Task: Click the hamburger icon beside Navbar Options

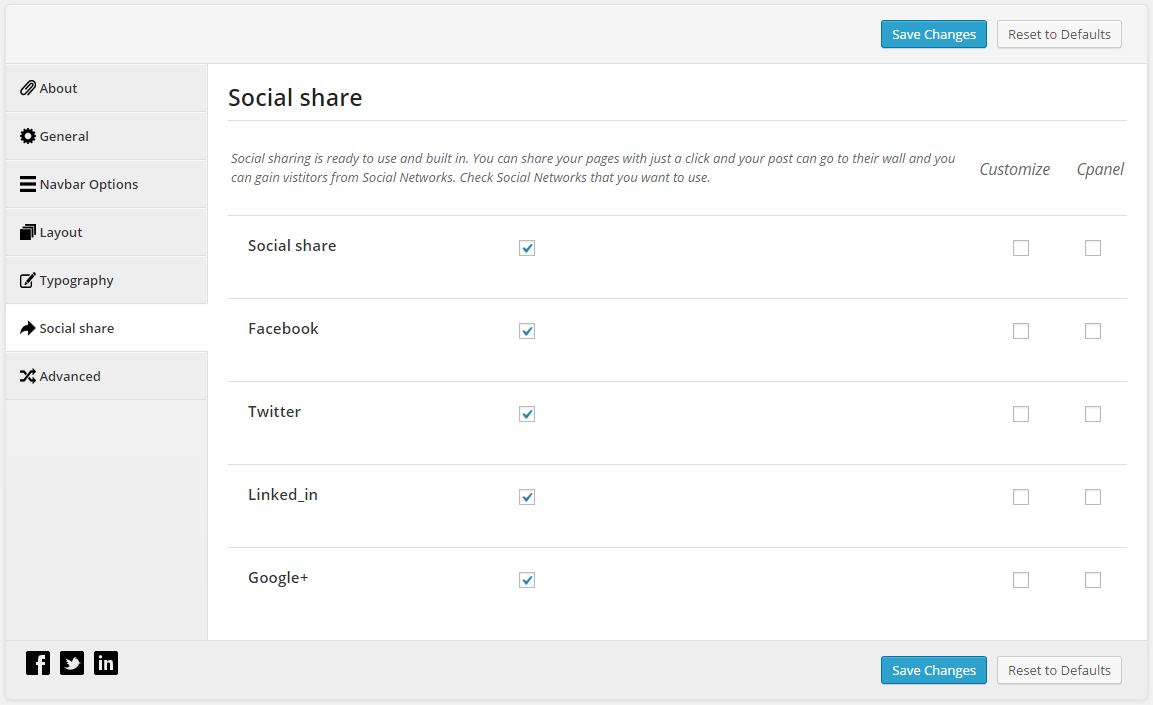Action: pos(28,184)
